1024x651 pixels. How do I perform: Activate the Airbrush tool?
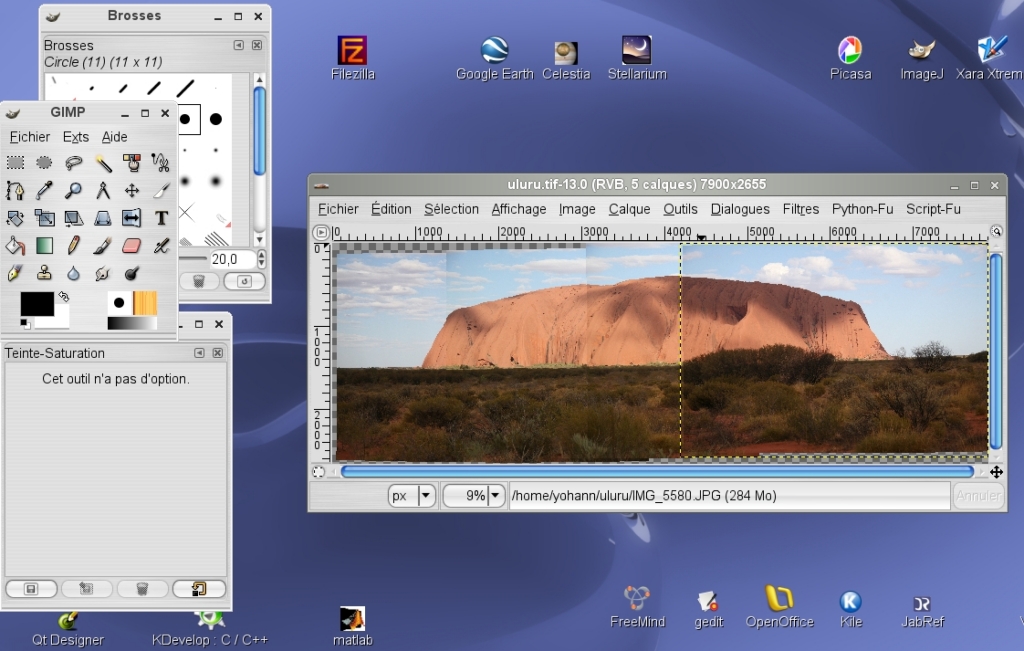[x=161, y=246]
